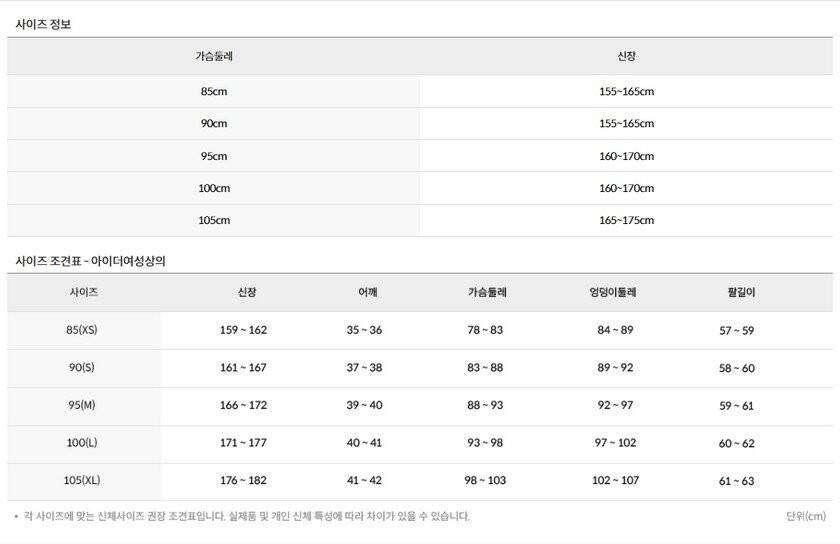Click the 가슴둘레 header in size info table
The width and height of the screenshot is (840, 544).
click(x=213, y=57)
